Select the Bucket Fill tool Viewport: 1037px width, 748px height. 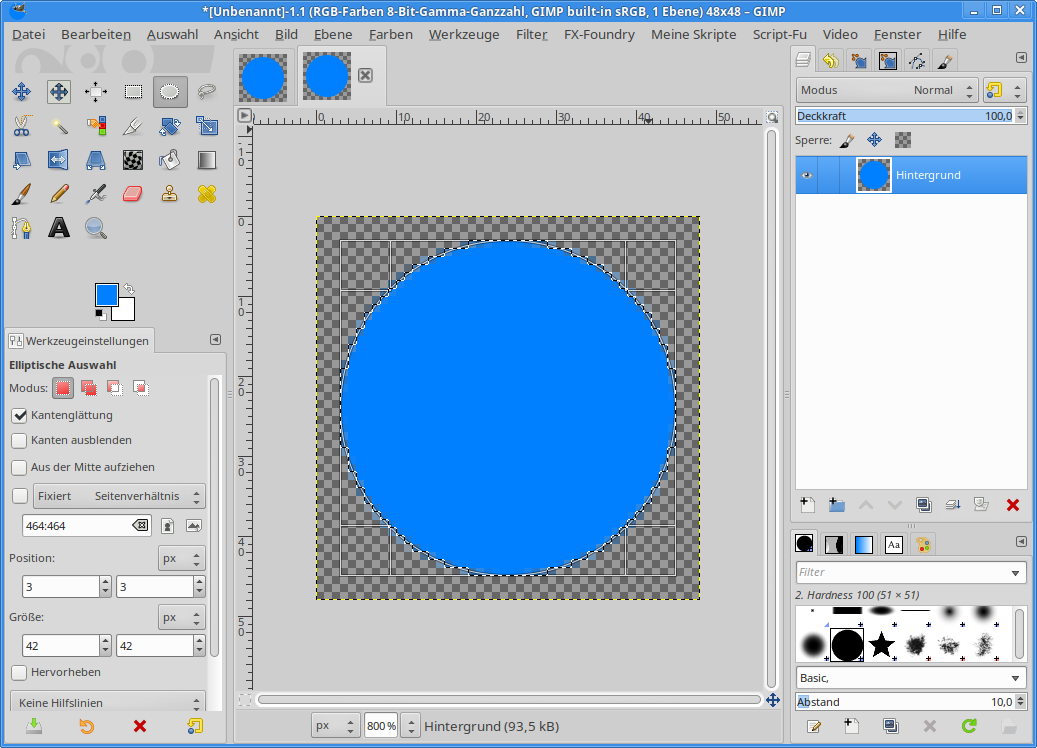coord(170,159)
